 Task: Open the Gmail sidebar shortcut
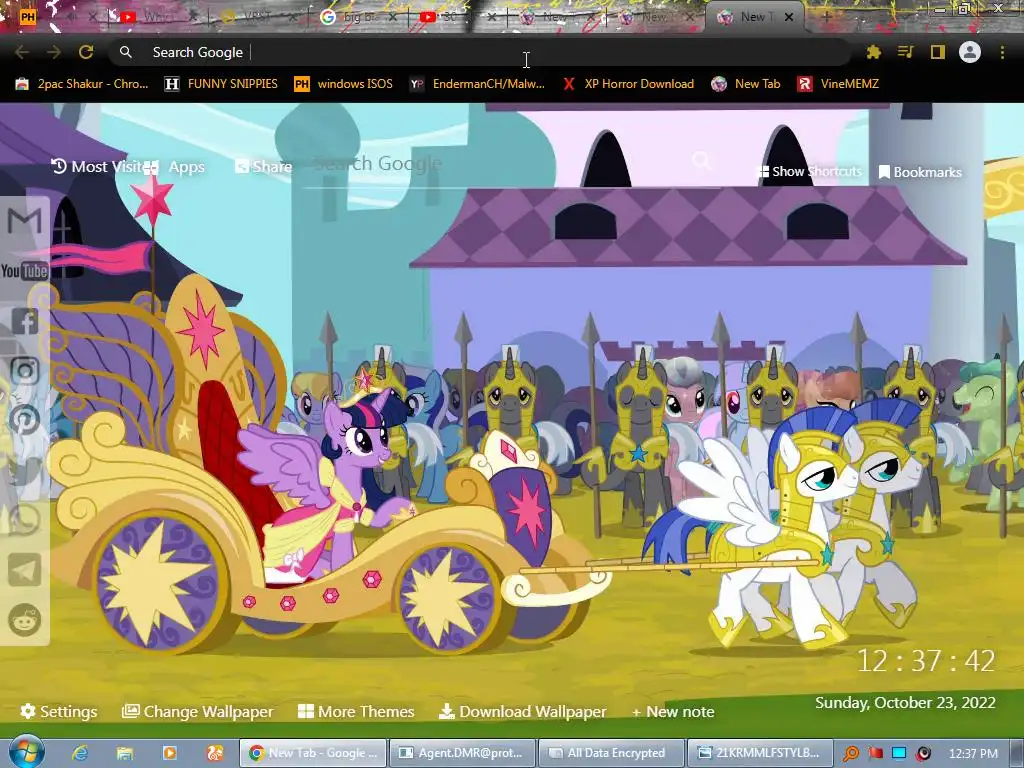coord(25,221)
